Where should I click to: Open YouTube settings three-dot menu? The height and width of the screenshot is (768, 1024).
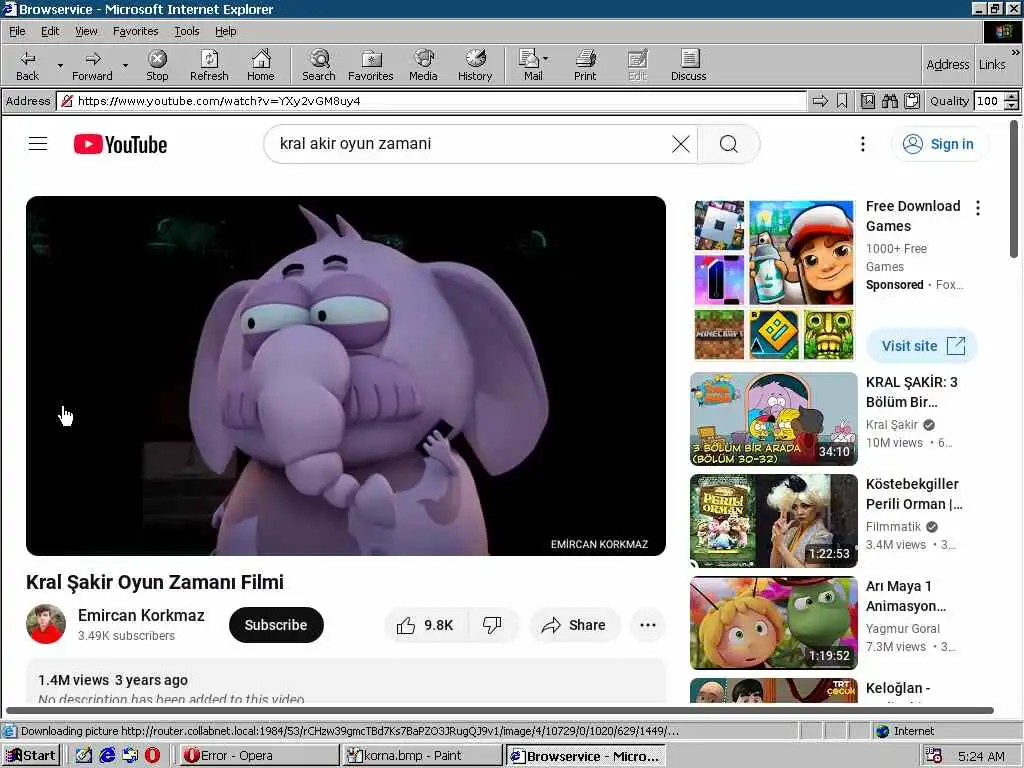tap(863, 144)
